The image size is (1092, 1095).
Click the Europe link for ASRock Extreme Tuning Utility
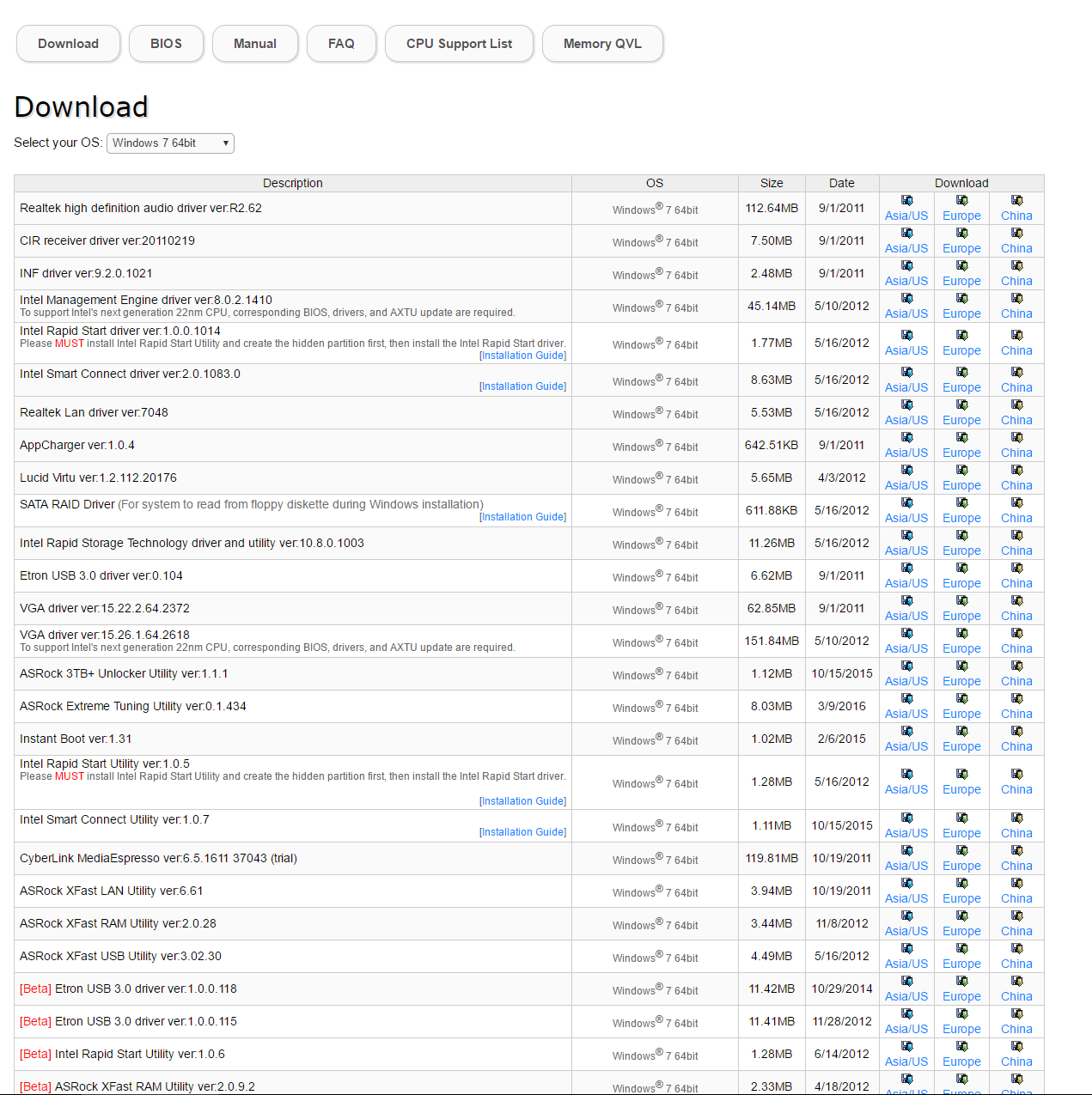pos(961,714)
